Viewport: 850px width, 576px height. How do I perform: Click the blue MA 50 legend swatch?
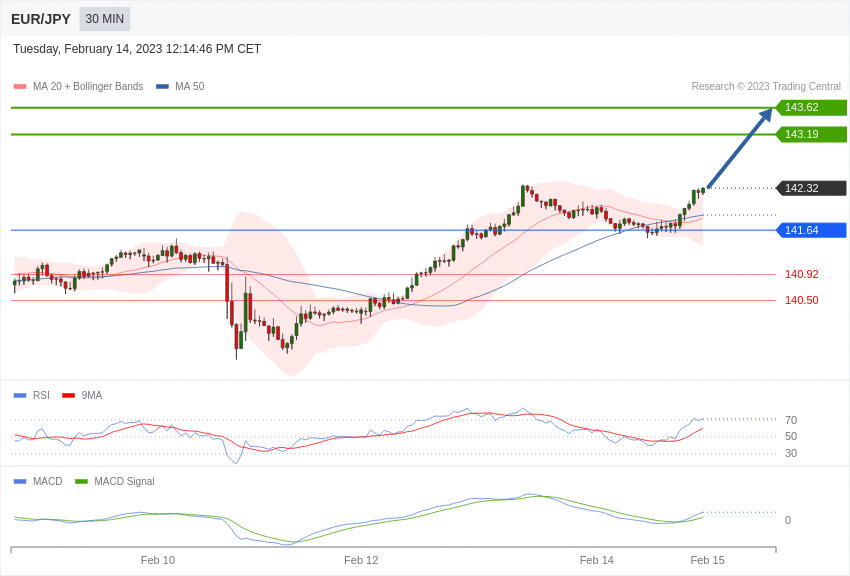(x=162, y=87)
